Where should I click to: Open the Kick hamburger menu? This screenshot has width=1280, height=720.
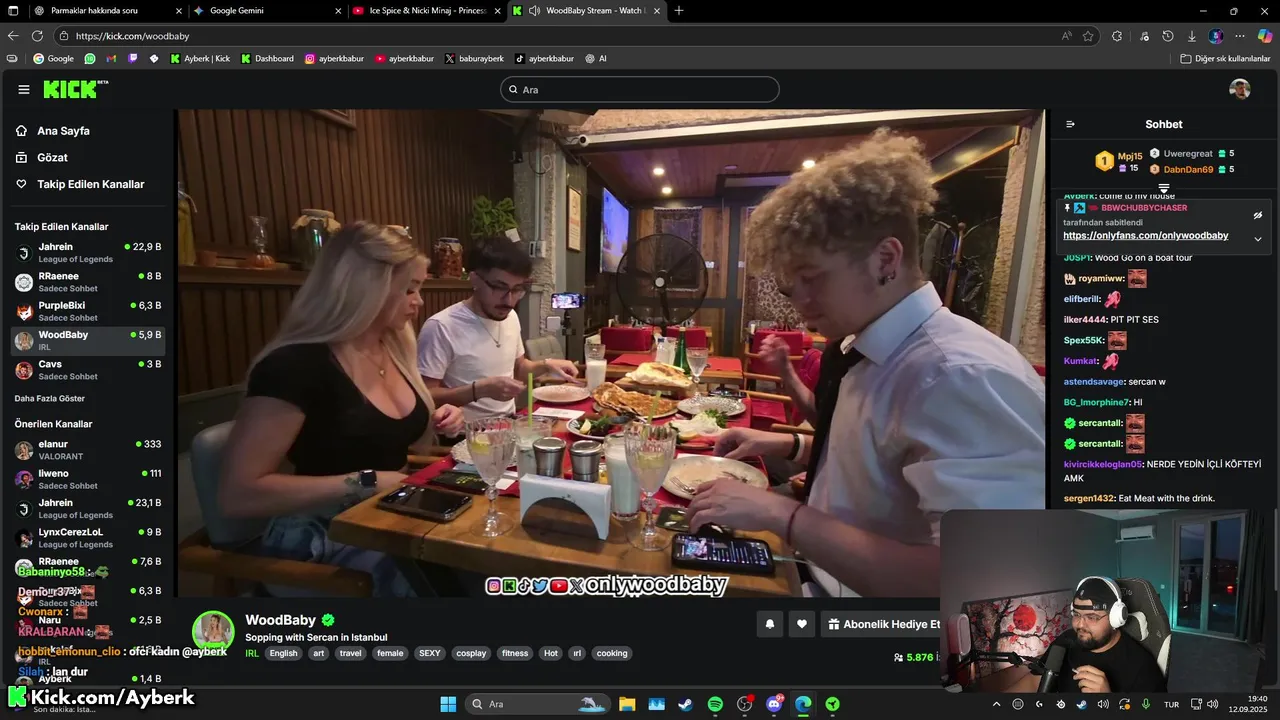(23, 89)
